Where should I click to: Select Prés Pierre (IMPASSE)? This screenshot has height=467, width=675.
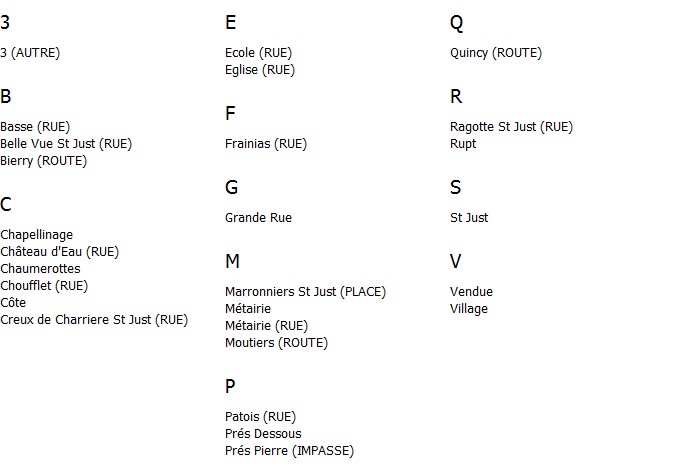point(290,451)
